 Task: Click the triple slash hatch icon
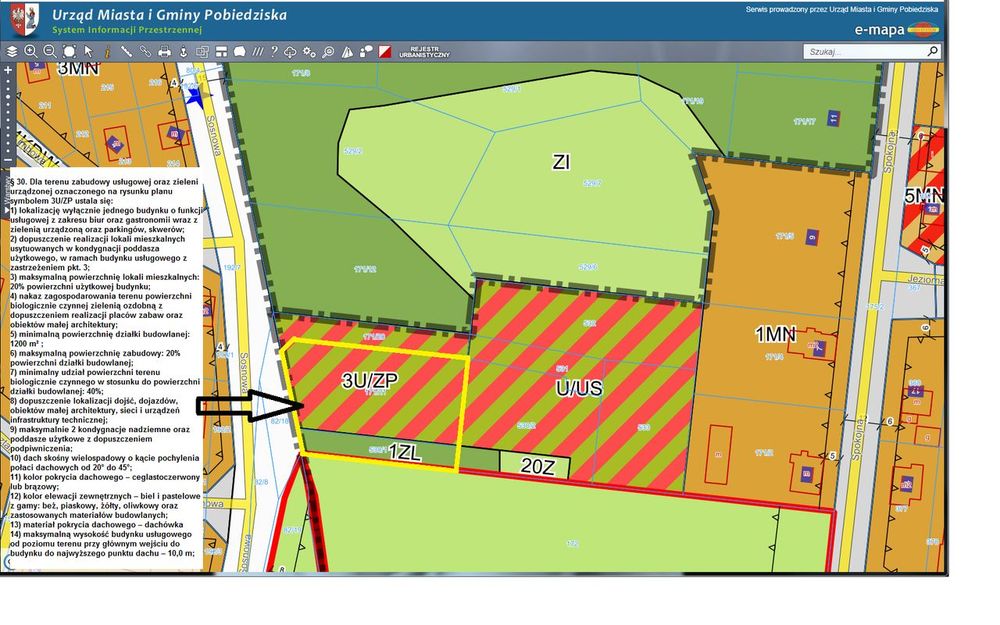[x=258, y=52]
